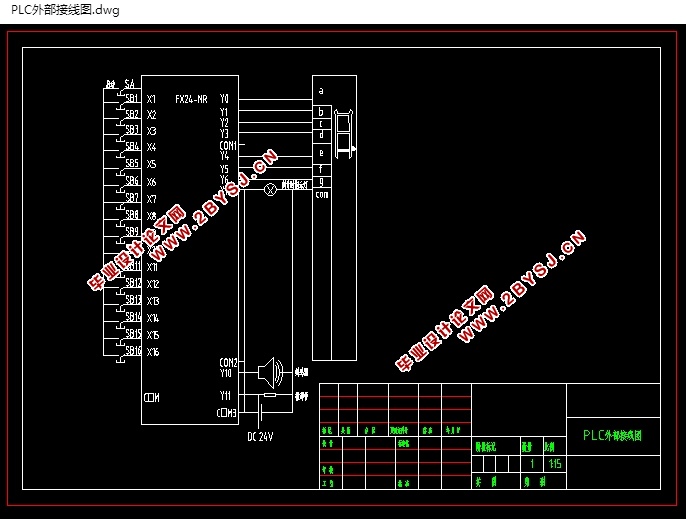Select pushbutton label SB1
The width and height of the screenshot is (686, 519).
coord(132,98)
